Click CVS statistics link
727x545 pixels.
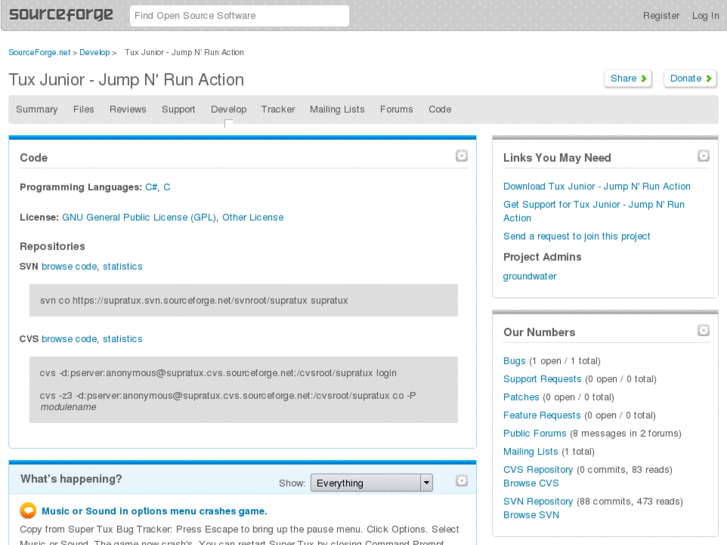pos(122,339)
